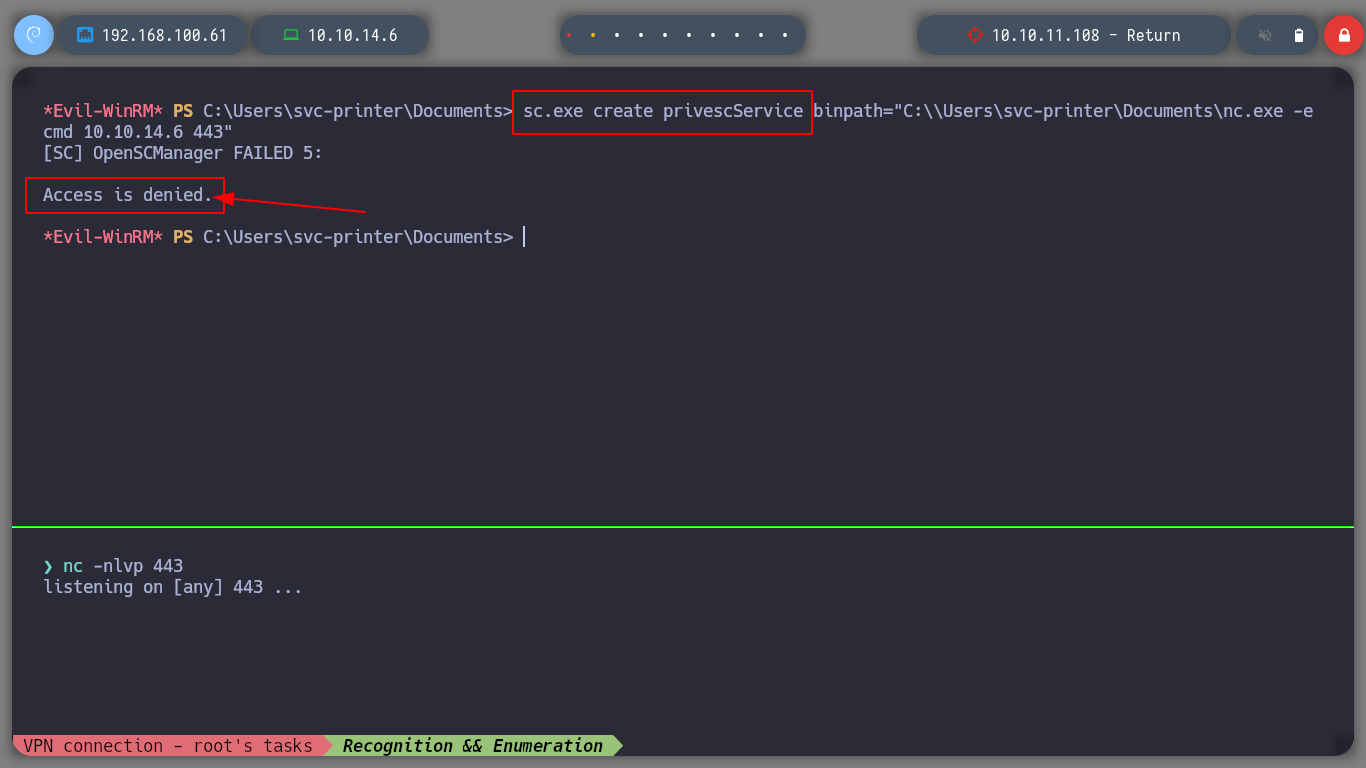
Task: Open the Debian swirl launcher icon
Action: [x=33, y=35]
